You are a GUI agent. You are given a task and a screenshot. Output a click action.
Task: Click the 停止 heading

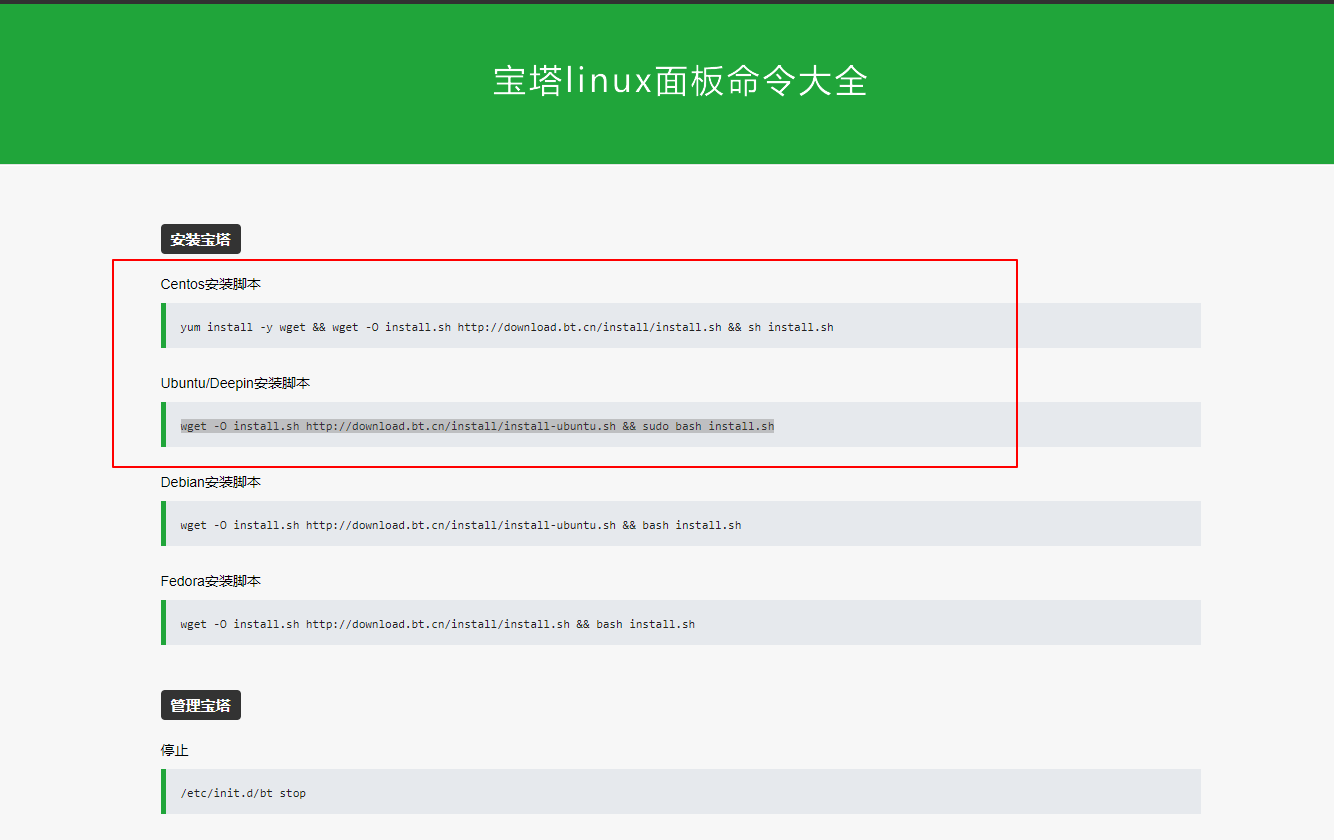click(x=175, y=750)
